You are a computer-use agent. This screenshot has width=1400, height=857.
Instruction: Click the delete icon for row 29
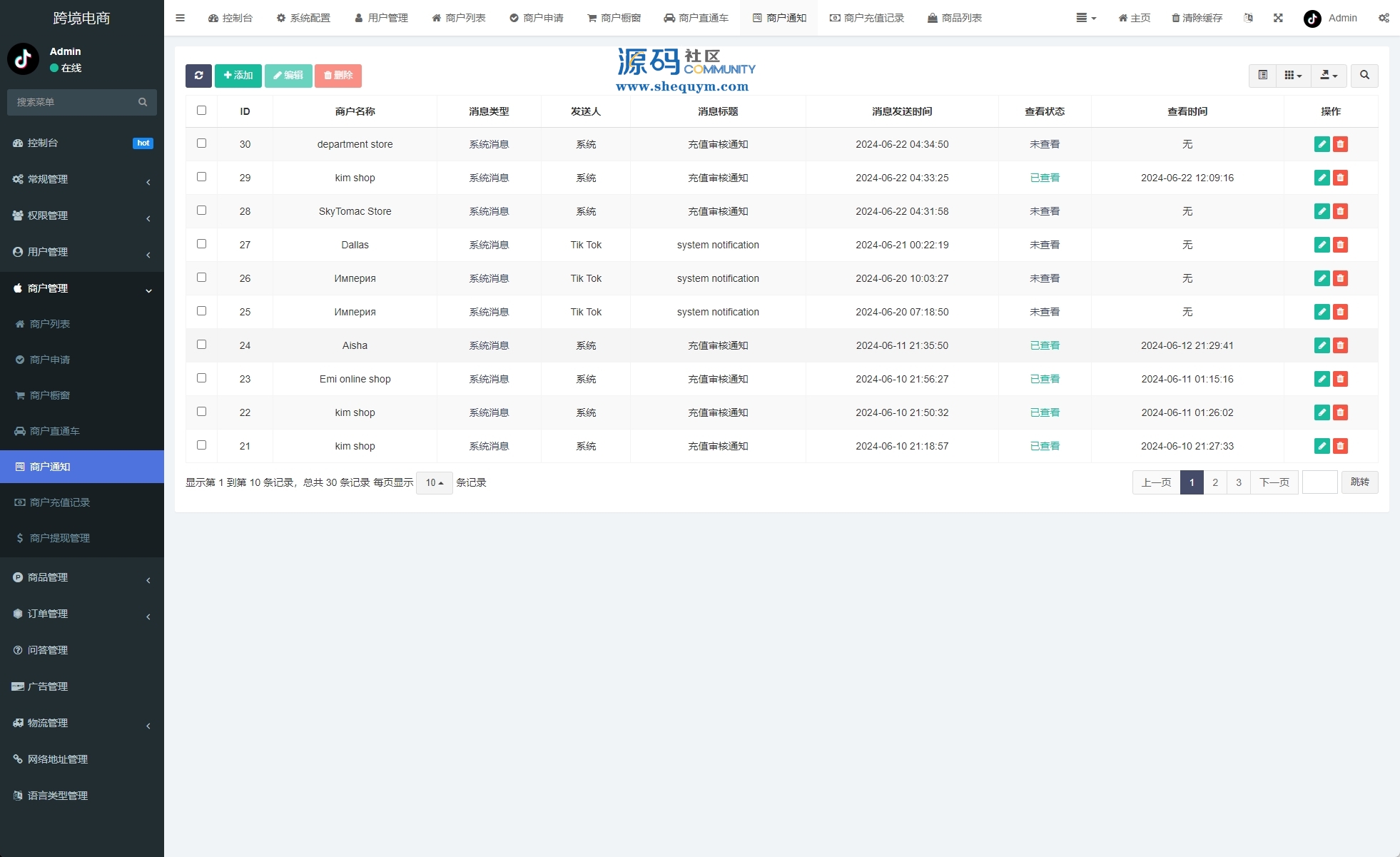[x=1340, y=178]
